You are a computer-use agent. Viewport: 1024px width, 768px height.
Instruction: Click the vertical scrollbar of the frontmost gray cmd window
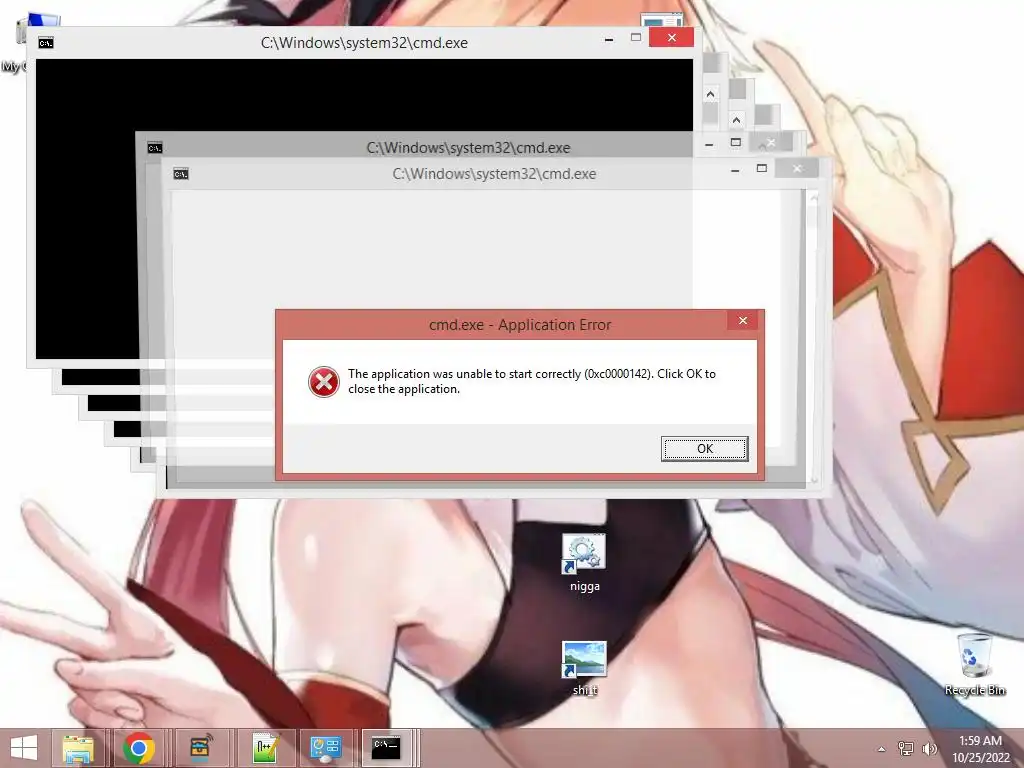click(814, 338)
